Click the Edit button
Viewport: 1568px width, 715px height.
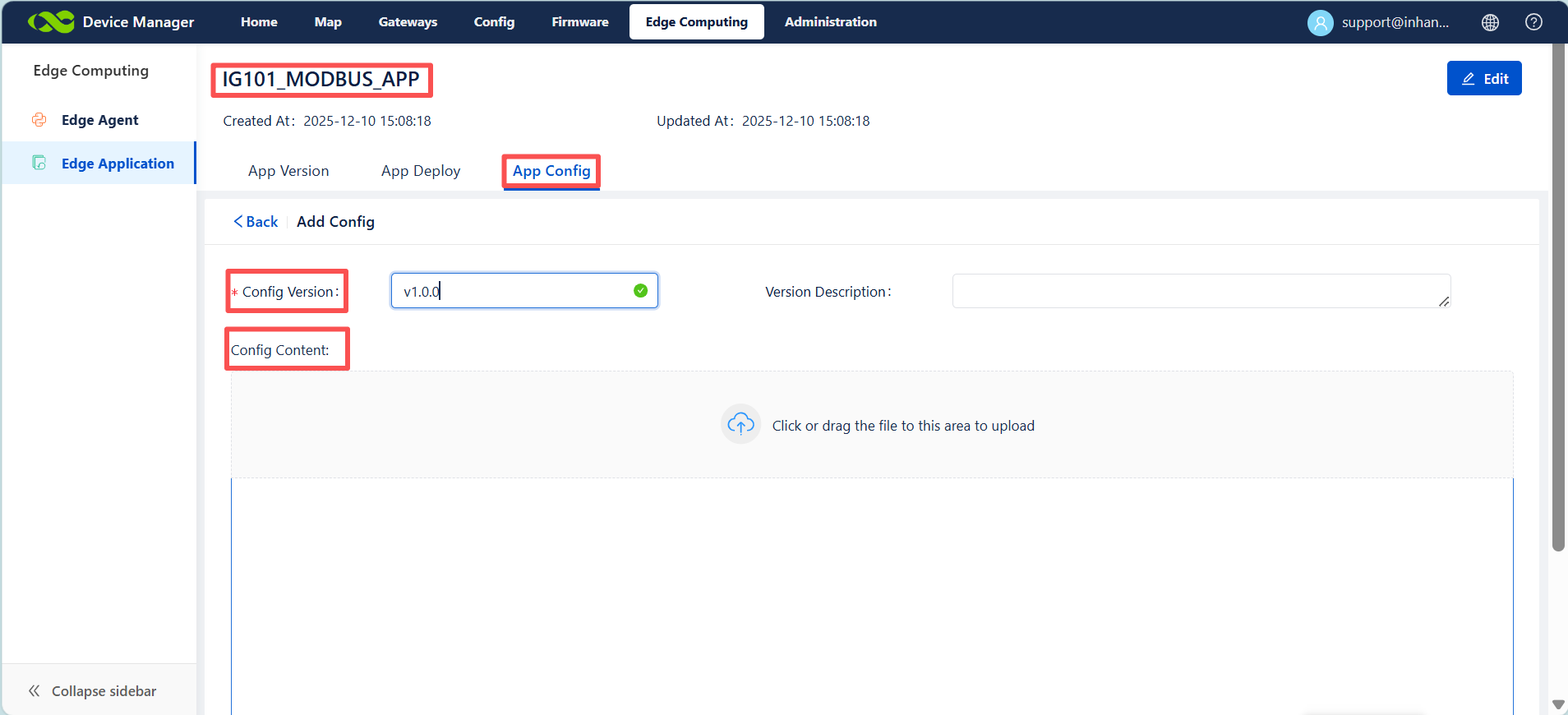1484,78
